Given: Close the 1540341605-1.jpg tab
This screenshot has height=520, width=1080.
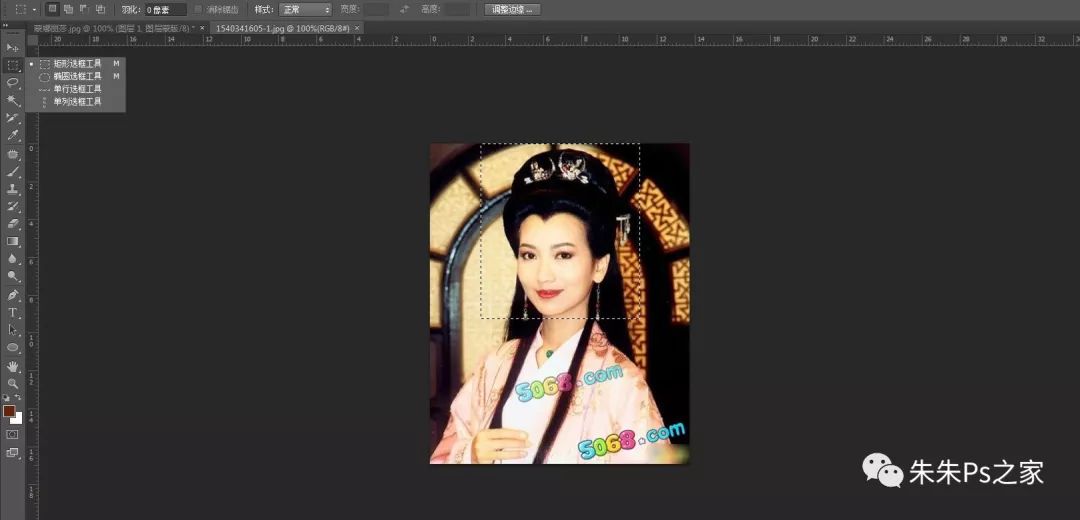Looking at the screenshot, I should [x=357, y=28].
